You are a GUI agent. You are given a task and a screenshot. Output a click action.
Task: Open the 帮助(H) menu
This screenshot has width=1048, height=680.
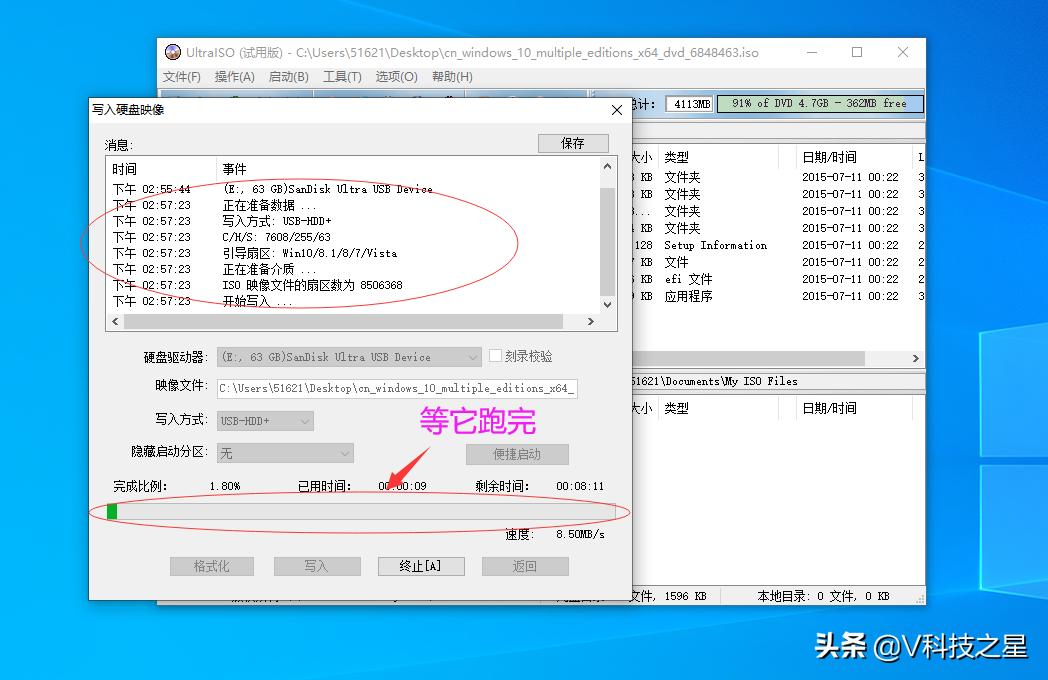point(451,76)
